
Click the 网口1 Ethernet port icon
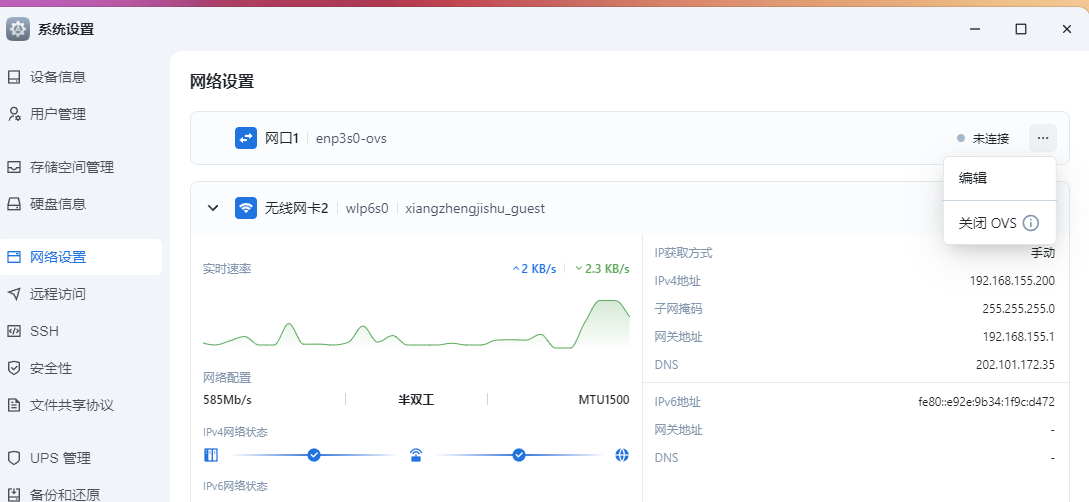point(246,138)
